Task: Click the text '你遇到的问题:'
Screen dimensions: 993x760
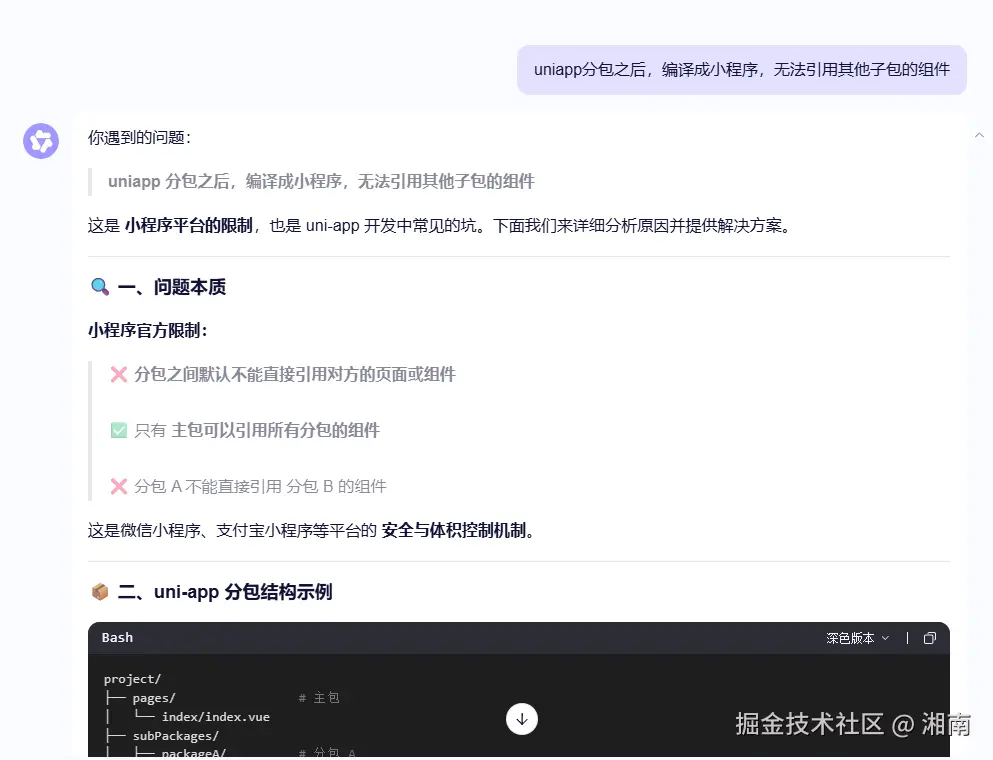Action: 139,137
